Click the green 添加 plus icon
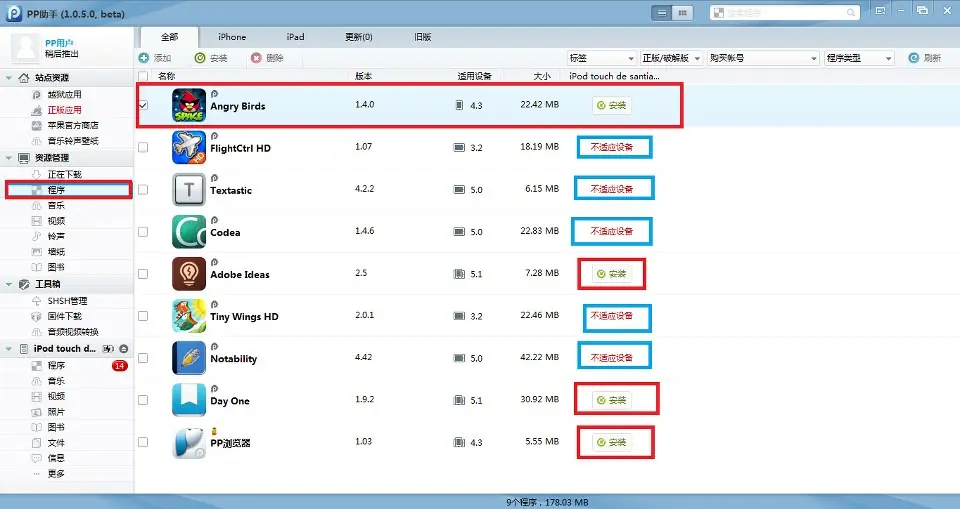The width and height of the screenshot is (960, 509). click(x=144, y=58)
